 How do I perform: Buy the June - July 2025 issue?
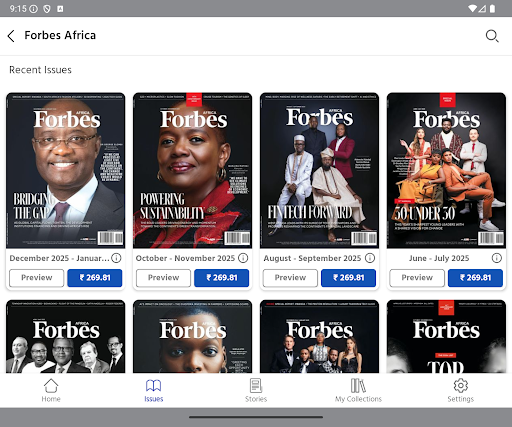coord(475,278)
